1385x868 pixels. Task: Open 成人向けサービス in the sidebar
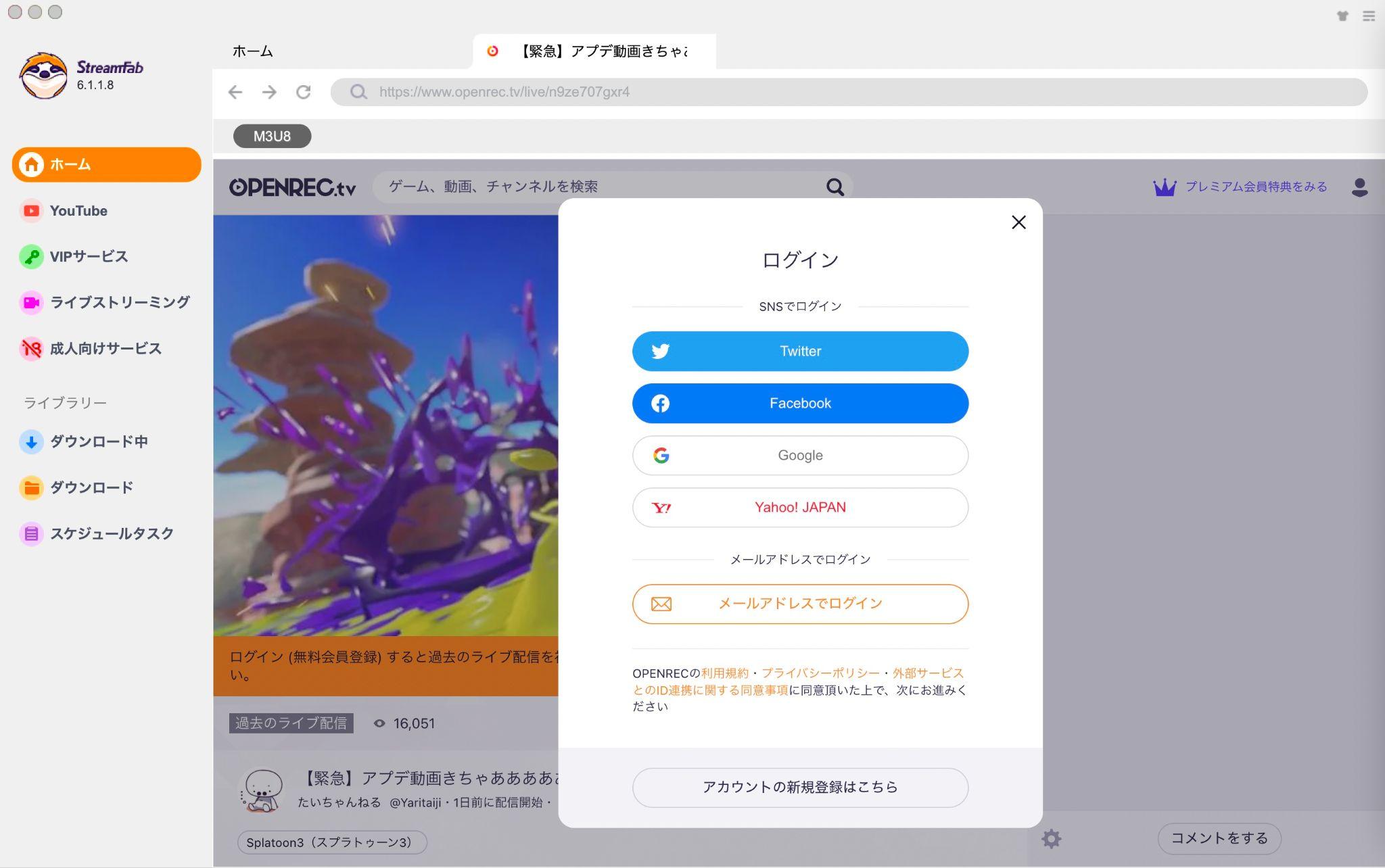[x=91, y=349]
